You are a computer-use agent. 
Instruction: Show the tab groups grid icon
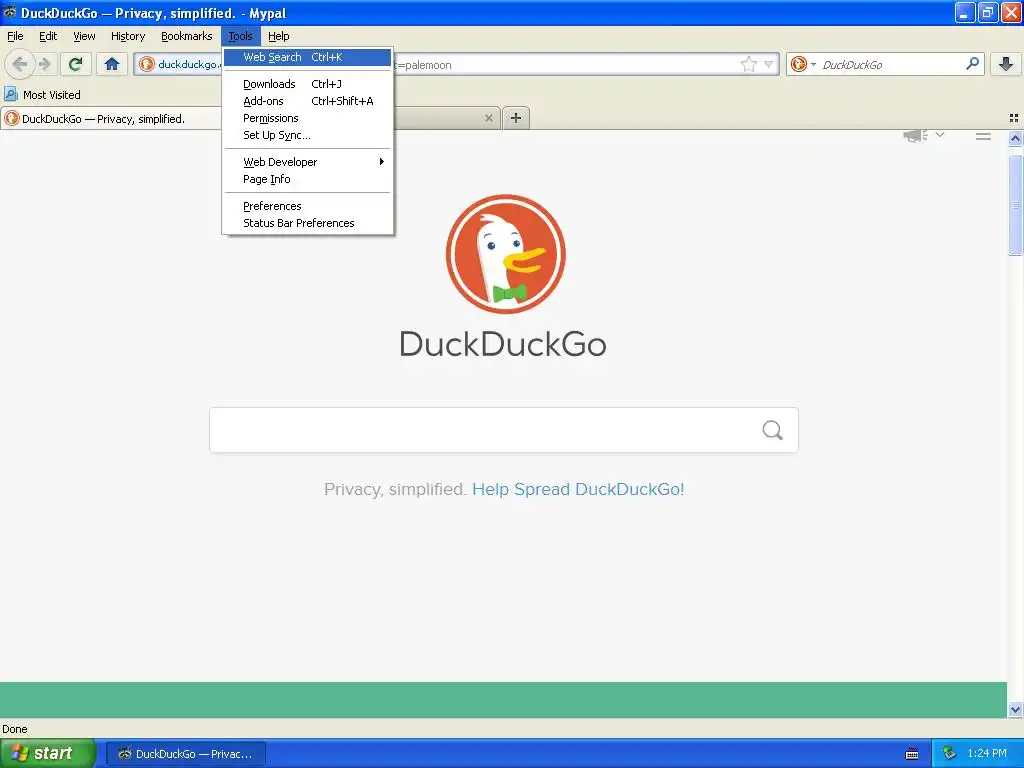click(x=1014, y=118)
